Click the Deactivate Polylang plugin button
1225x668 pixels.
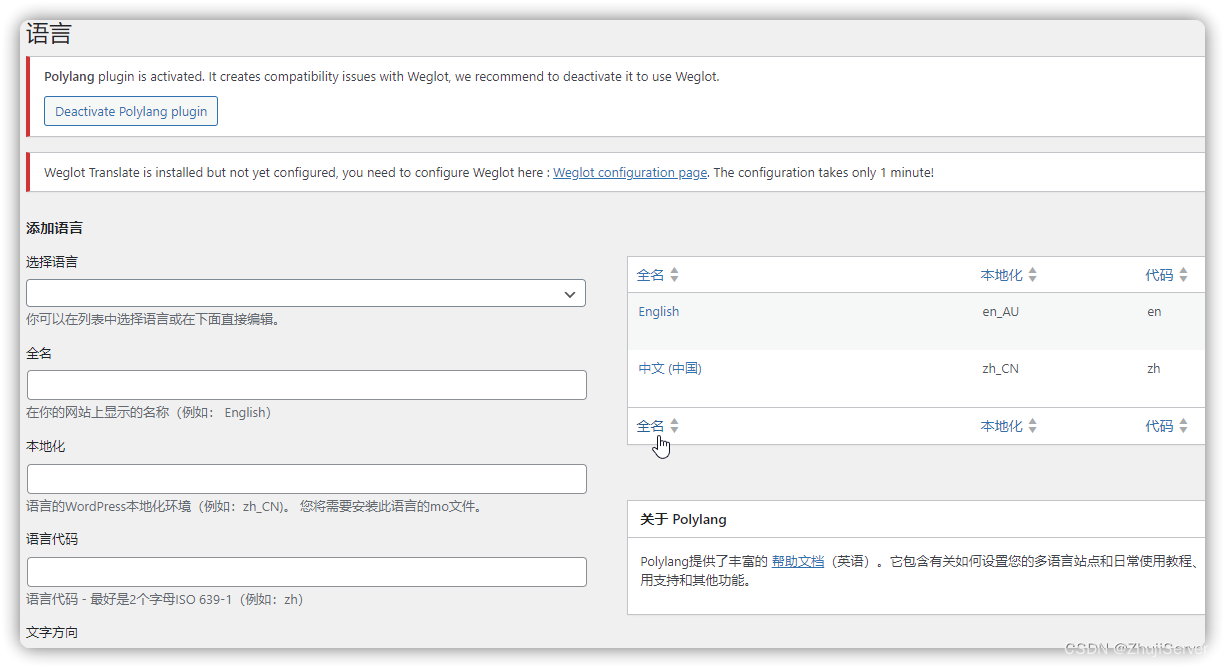coord(131,111)
